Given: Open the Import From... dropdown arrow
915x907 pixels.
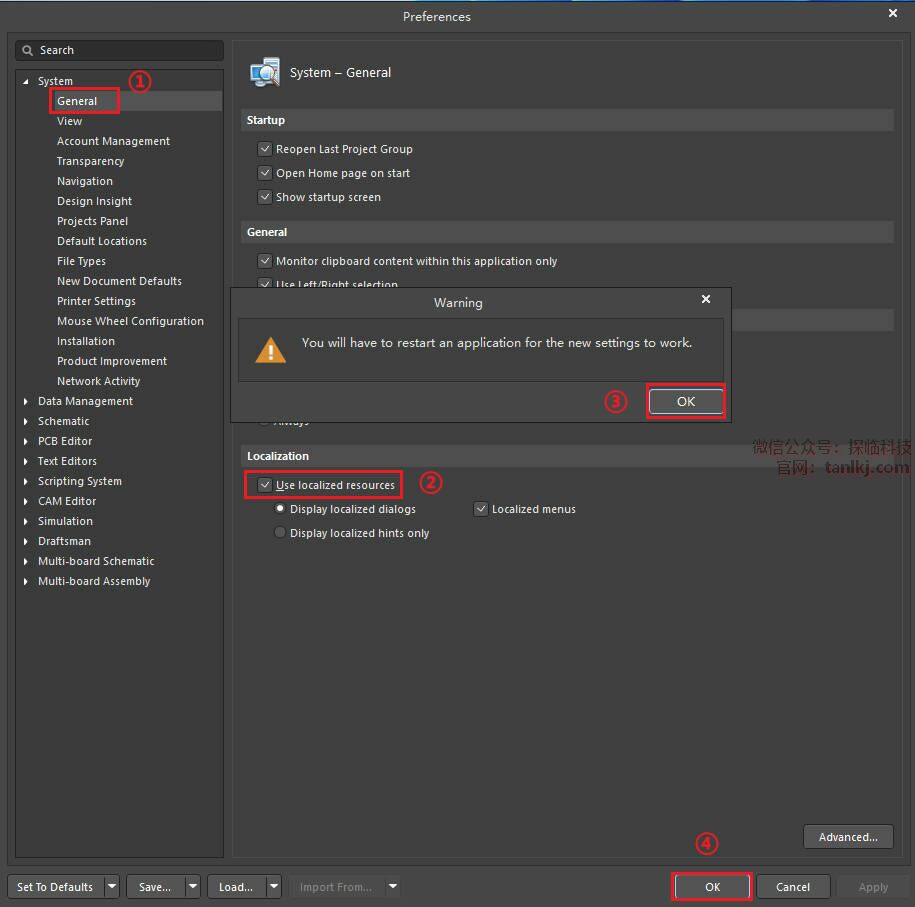Looking at the screenshot, I should tap(393, 887).
